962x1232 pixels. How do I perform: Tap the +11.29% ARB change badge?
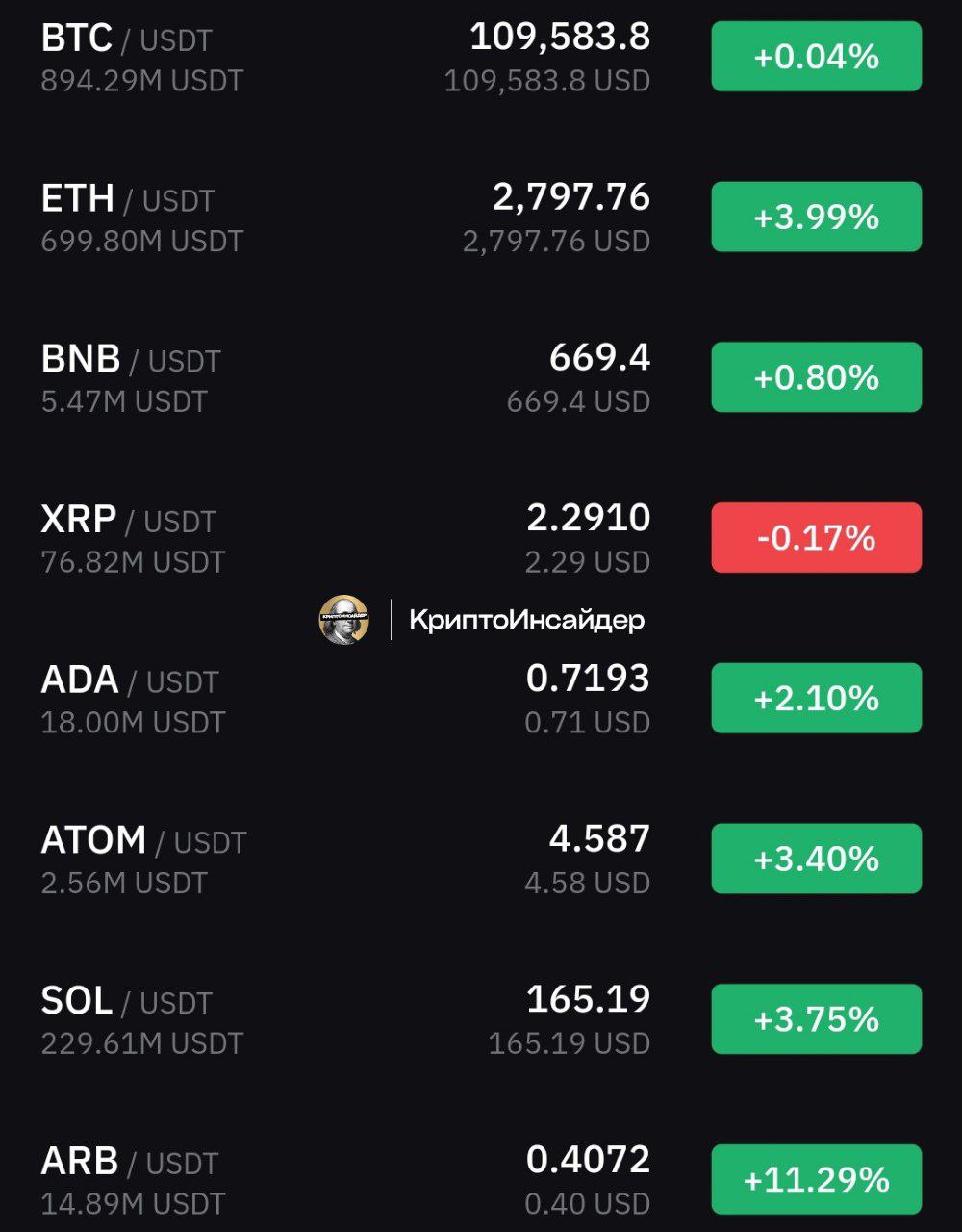coord(817,1179)
